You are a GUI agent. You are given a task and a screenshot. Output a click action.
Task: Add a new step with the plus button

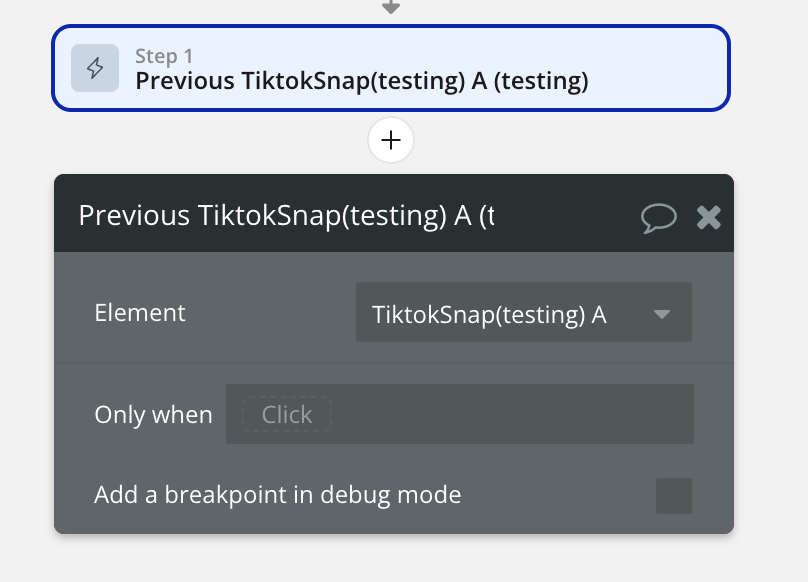(x=391, y=141)
